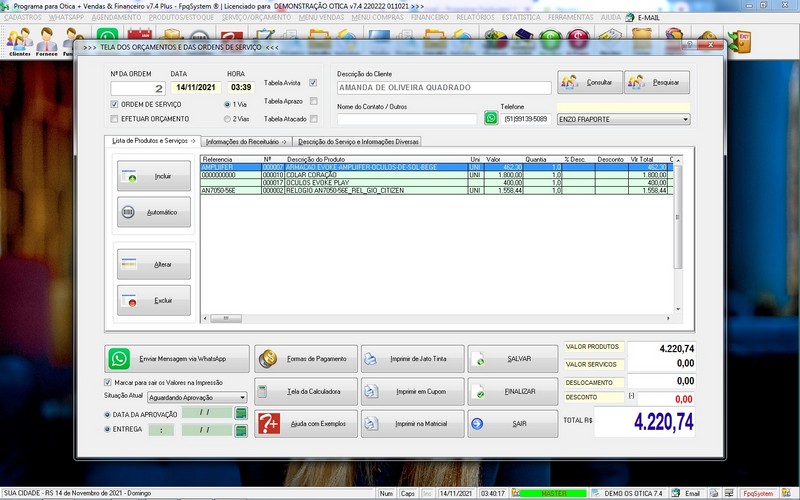Viewport: 800px width, 500px height.
Task: Click the Nome do Contato / Outros field
Action: [x=407, y=119]
